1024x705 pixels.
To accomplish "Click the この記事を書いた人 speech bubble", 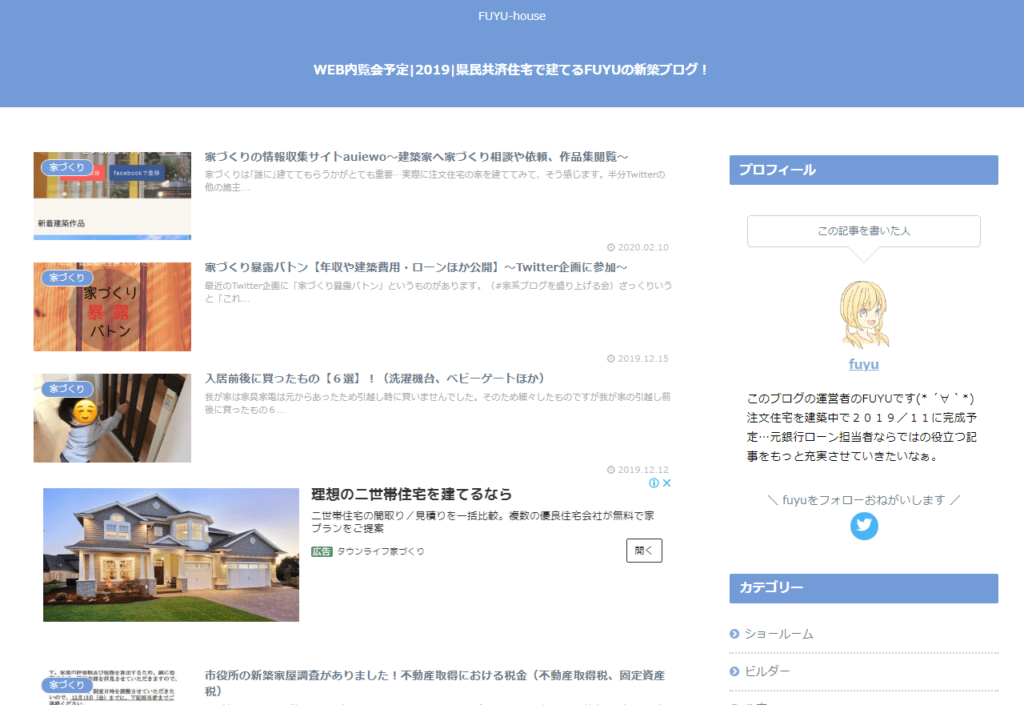I will pyautogui.click(x=863, y=231).
